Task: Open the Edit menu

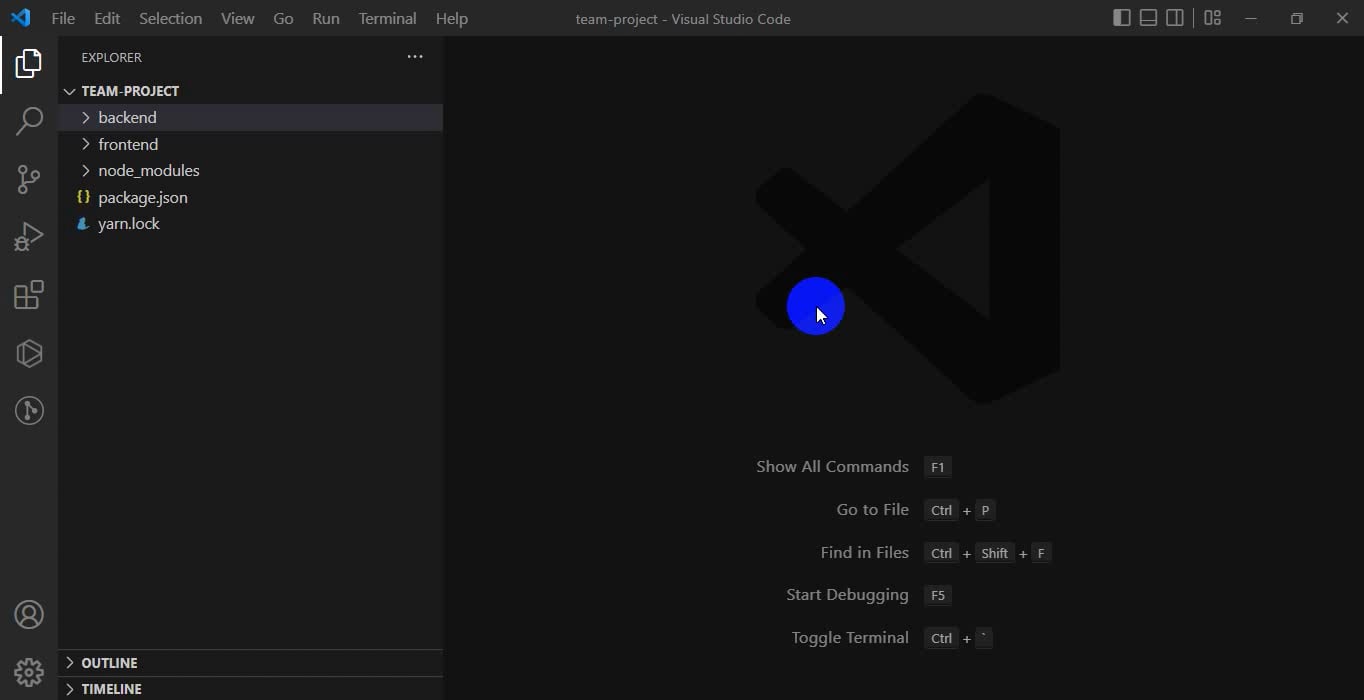Action: tap(107, 18)
